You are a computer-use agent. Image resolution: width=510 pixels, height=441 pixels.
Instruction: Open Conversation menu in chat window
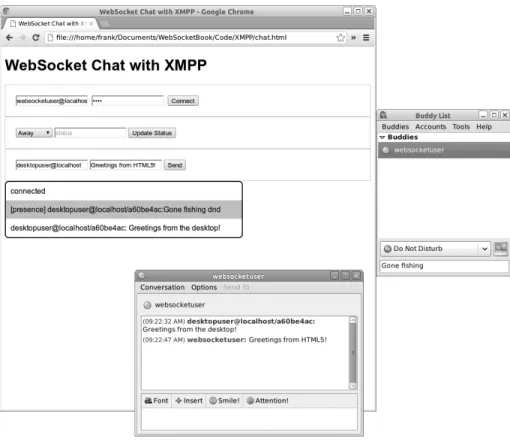tap(162, 287)
